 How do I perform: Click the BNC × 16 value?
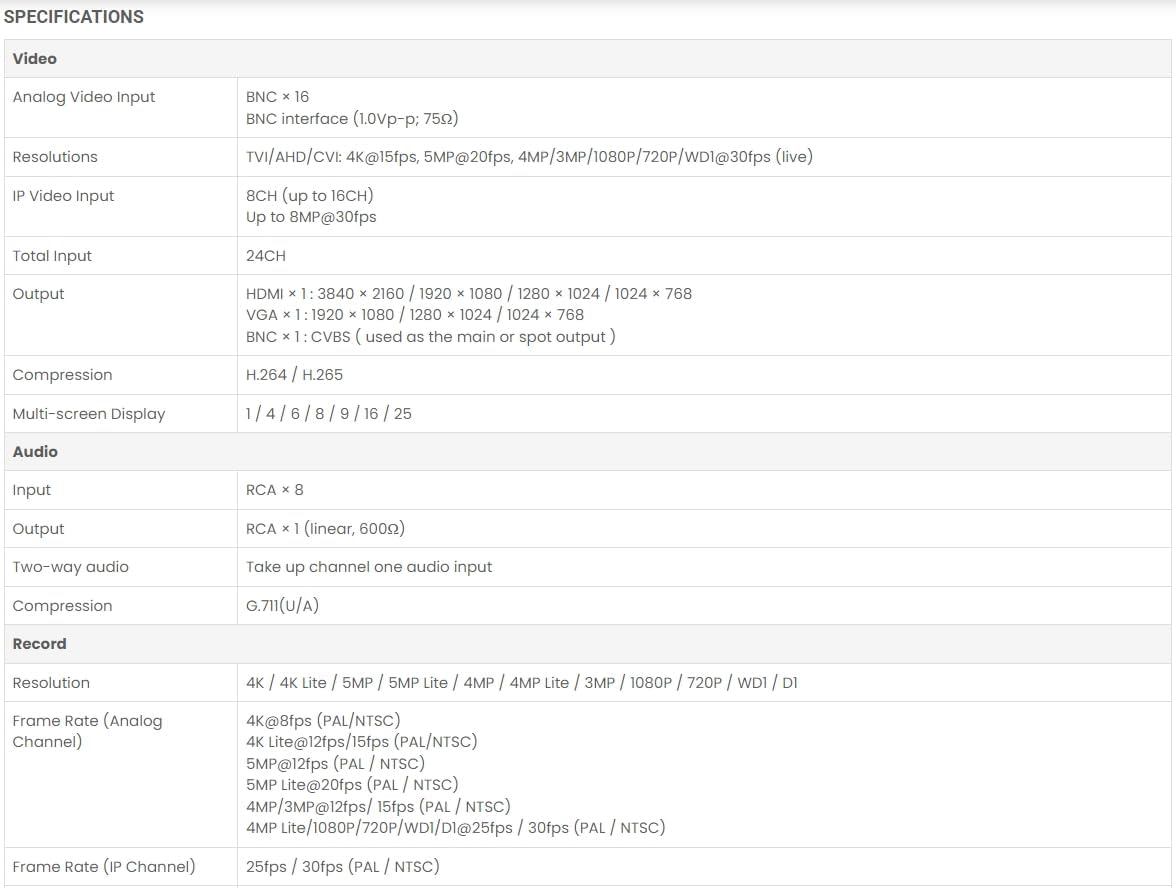[278, 97]
